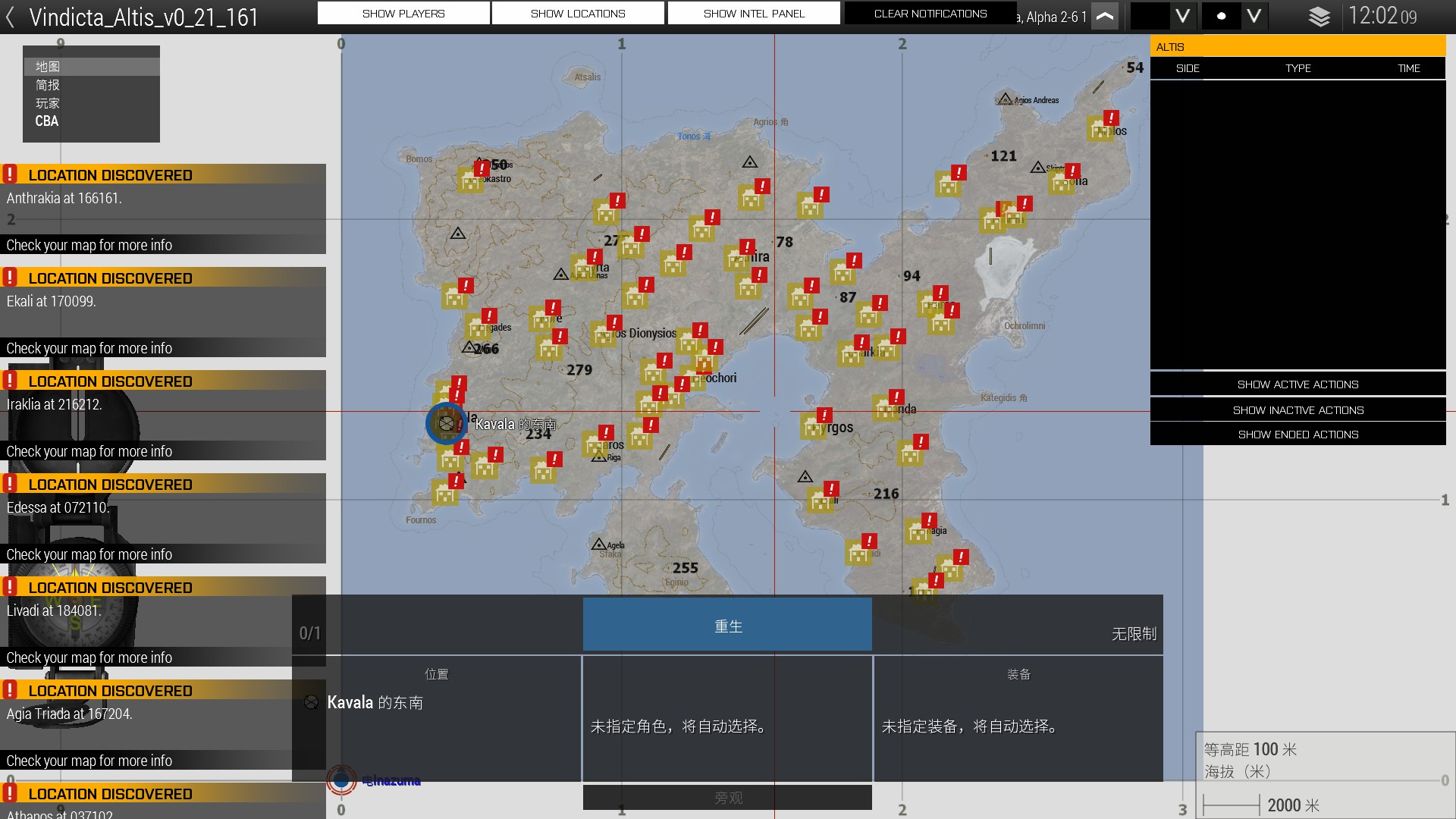
Task: Sort by the SIDE column header
Action: point(1188,68)
